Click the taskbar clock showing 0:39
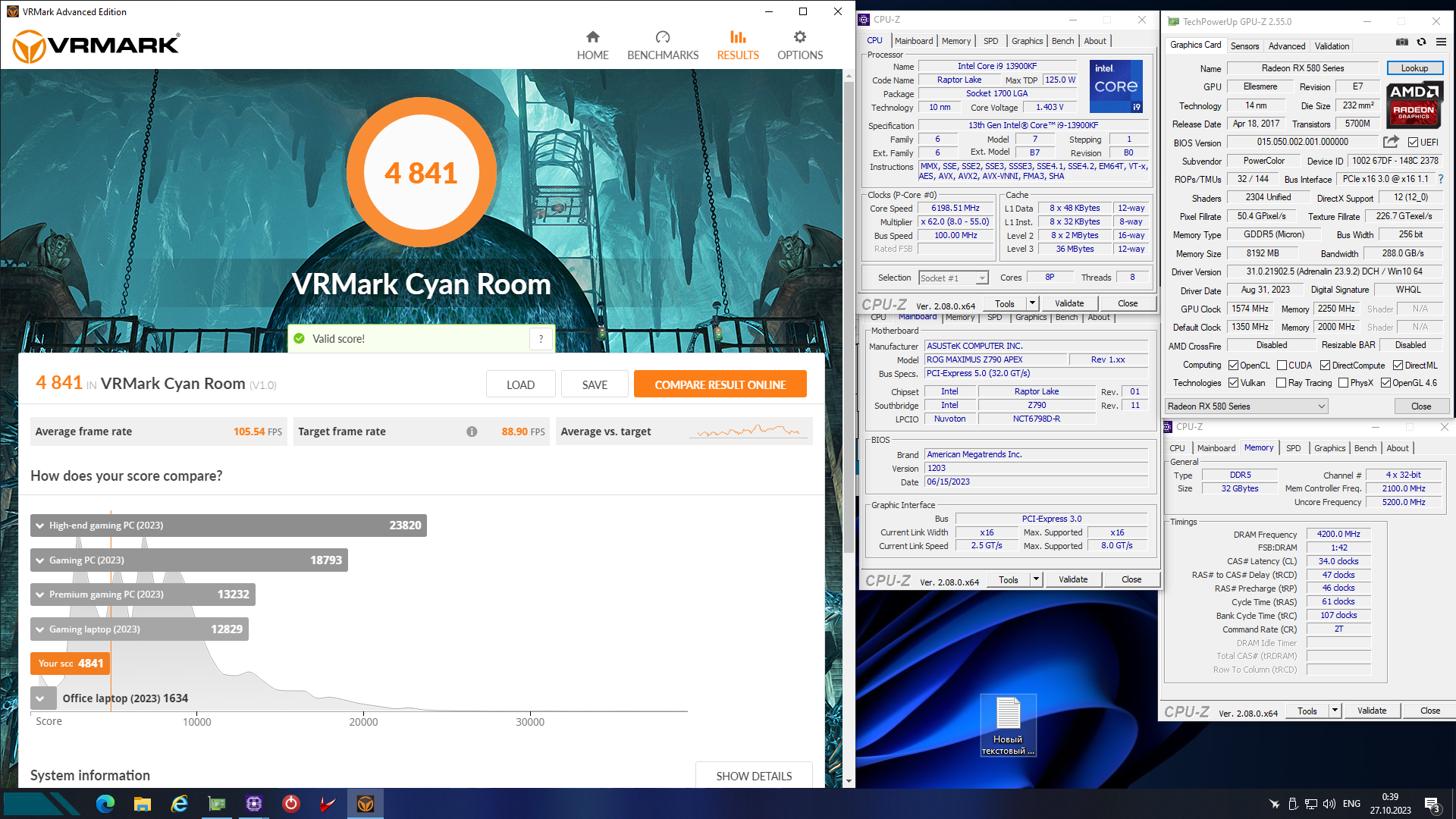Screen dimensions: 1456x819 pos(1390,804)
